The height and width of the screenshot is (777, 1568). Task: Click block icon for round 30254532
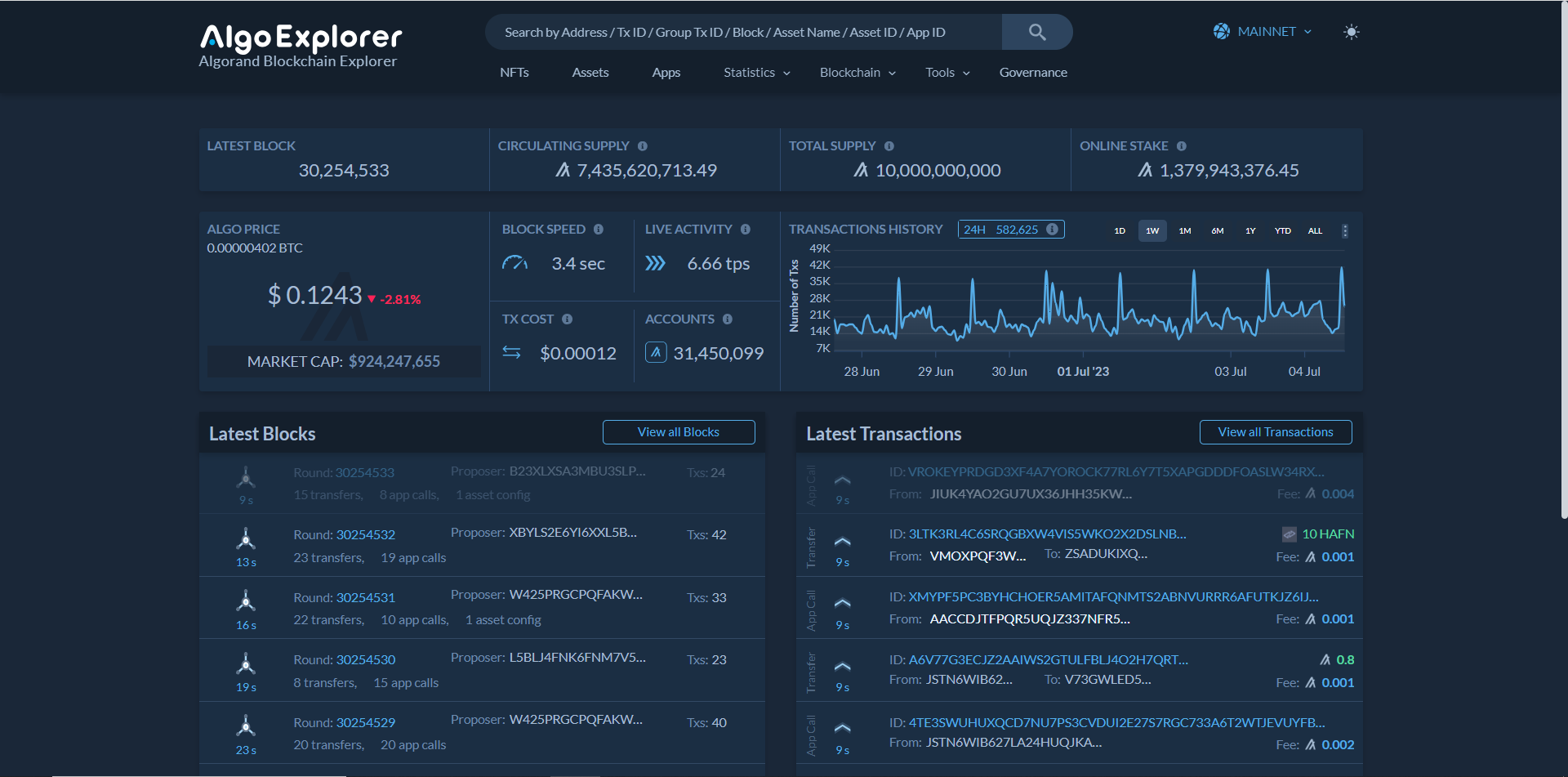coord(246,538)
